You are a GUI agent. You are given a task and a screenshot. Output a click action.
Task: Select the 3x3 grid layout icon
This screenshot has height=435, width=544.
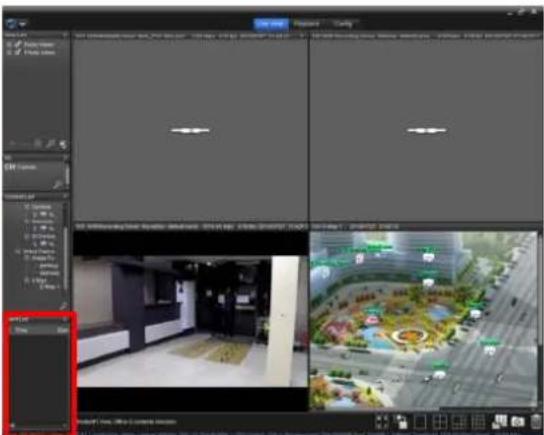[459, 422]
